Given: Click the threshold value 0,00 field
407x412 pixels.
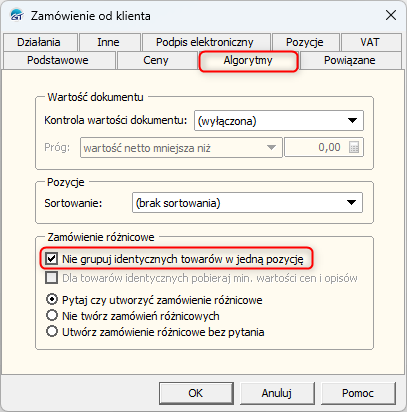Looking at the screenshot, I should point(315,147).
